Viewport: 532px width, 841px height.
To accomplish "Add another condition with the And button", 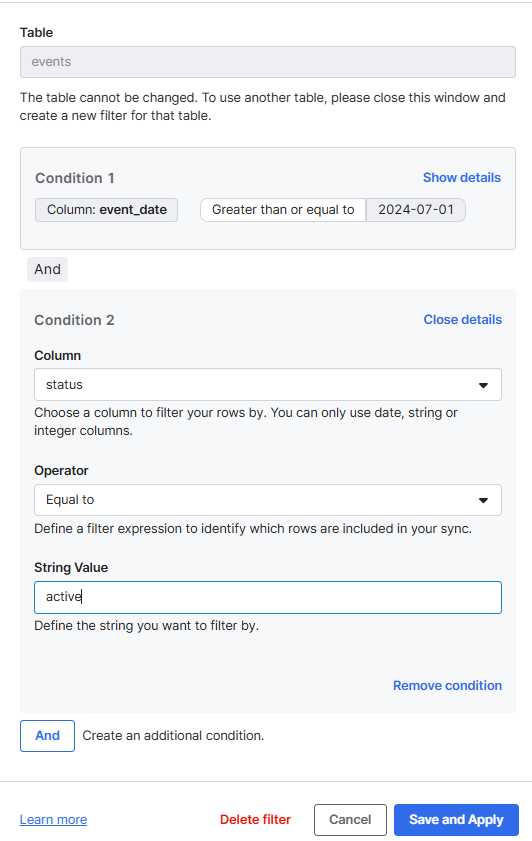I will click(x=47, y=736).
